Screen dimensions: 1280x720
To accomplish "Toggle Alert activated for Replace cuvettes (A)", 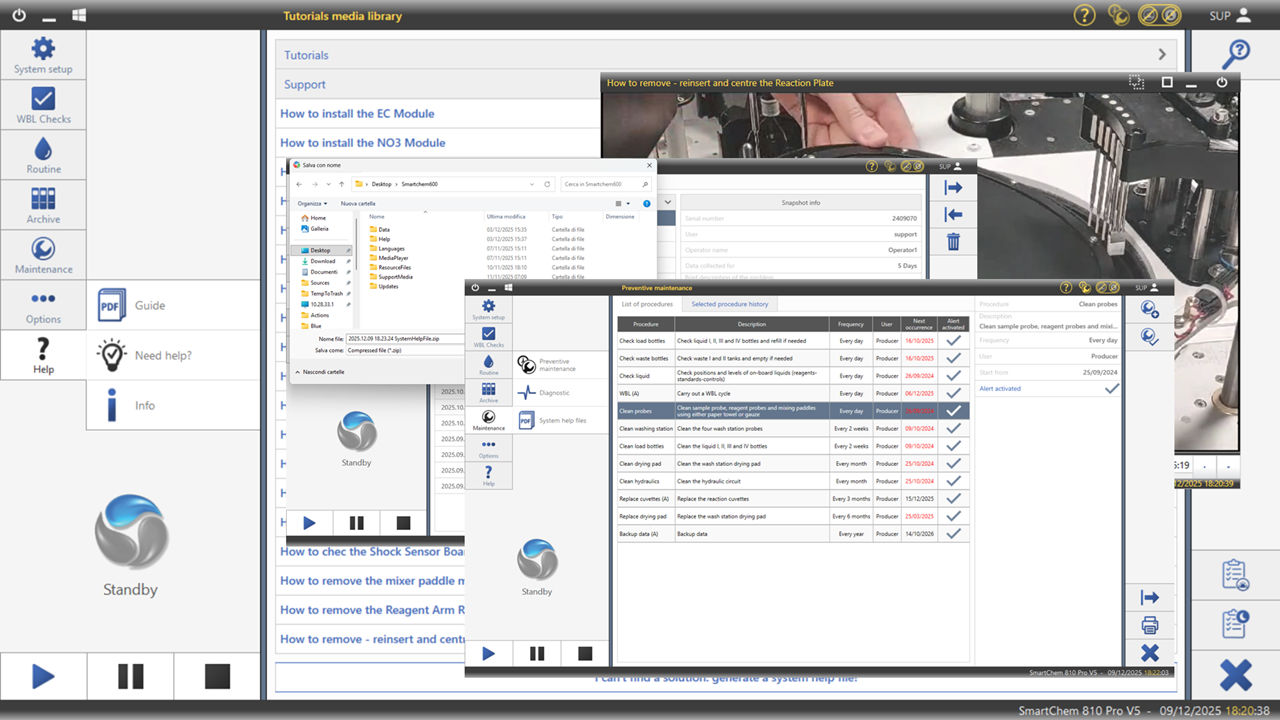I will point(953,498).
